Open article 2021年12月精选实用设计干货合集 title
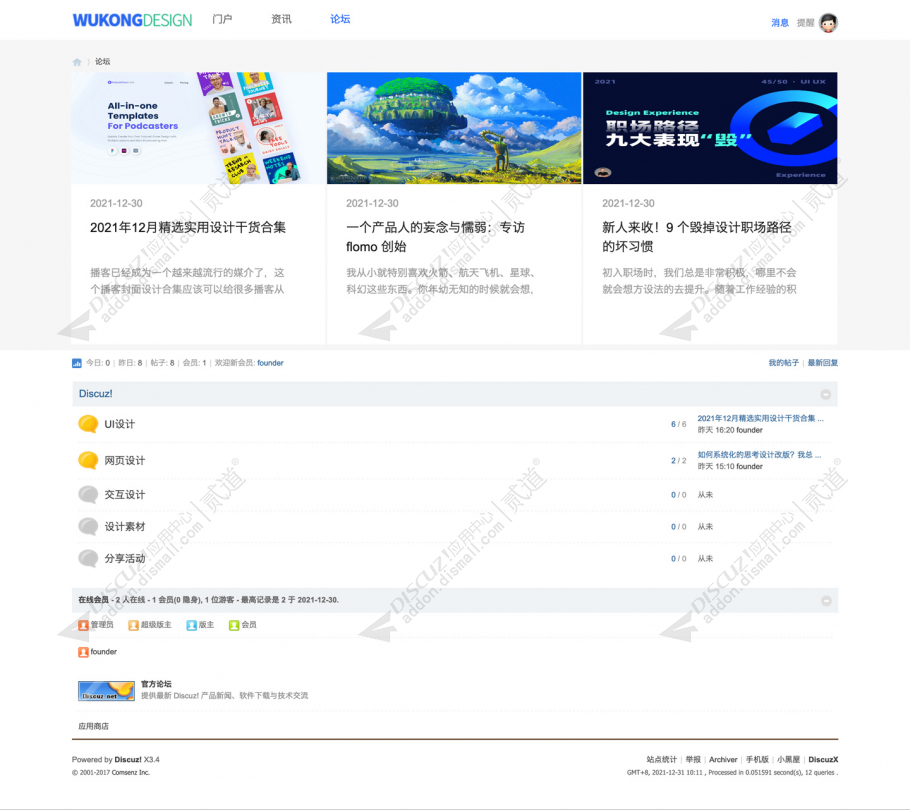This screenshot has width=910, height=810. [x=188, y=227]
